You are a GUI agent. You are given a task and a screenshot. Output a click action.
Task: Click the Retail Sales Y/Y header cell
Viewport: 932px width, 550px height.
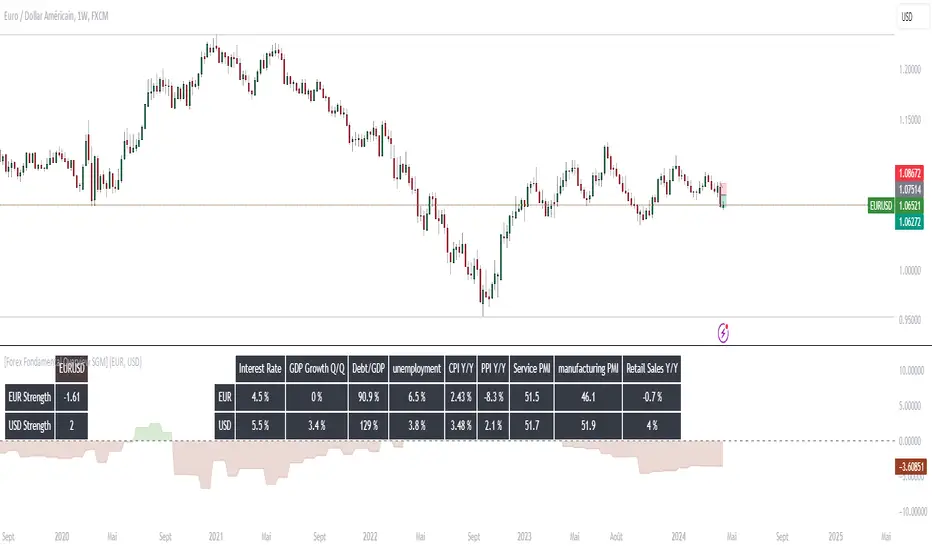[x=651, y=369]
